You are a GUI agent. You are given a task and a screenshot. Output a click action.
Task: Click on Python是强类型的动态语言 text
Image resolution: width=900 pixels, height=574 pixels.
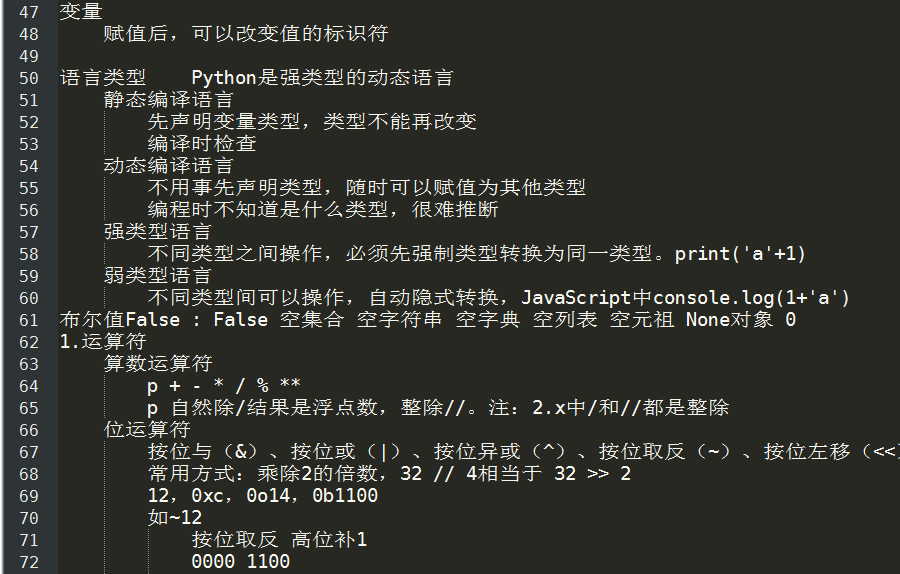point(323,77)
